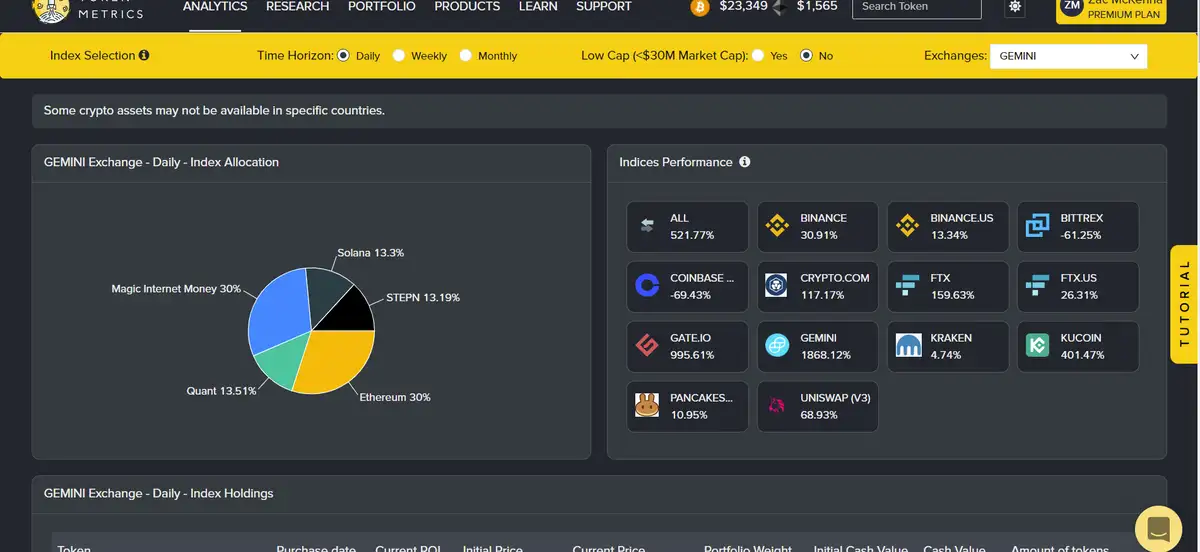This screenshot has width=1200, height=552.
Task: Click the Solana 13.3% label
Action: (371, 253)
